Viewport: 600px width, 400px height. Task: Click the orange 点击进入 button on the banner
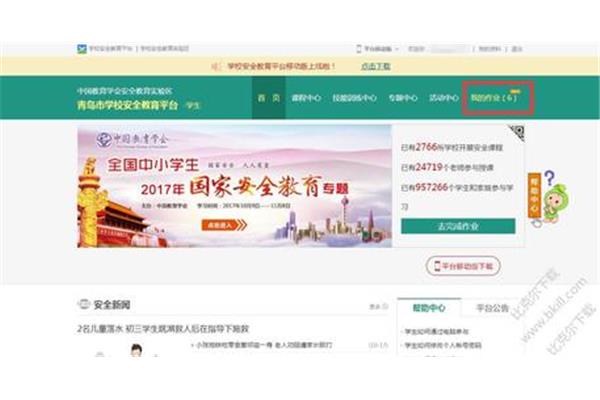pos(224,225)
